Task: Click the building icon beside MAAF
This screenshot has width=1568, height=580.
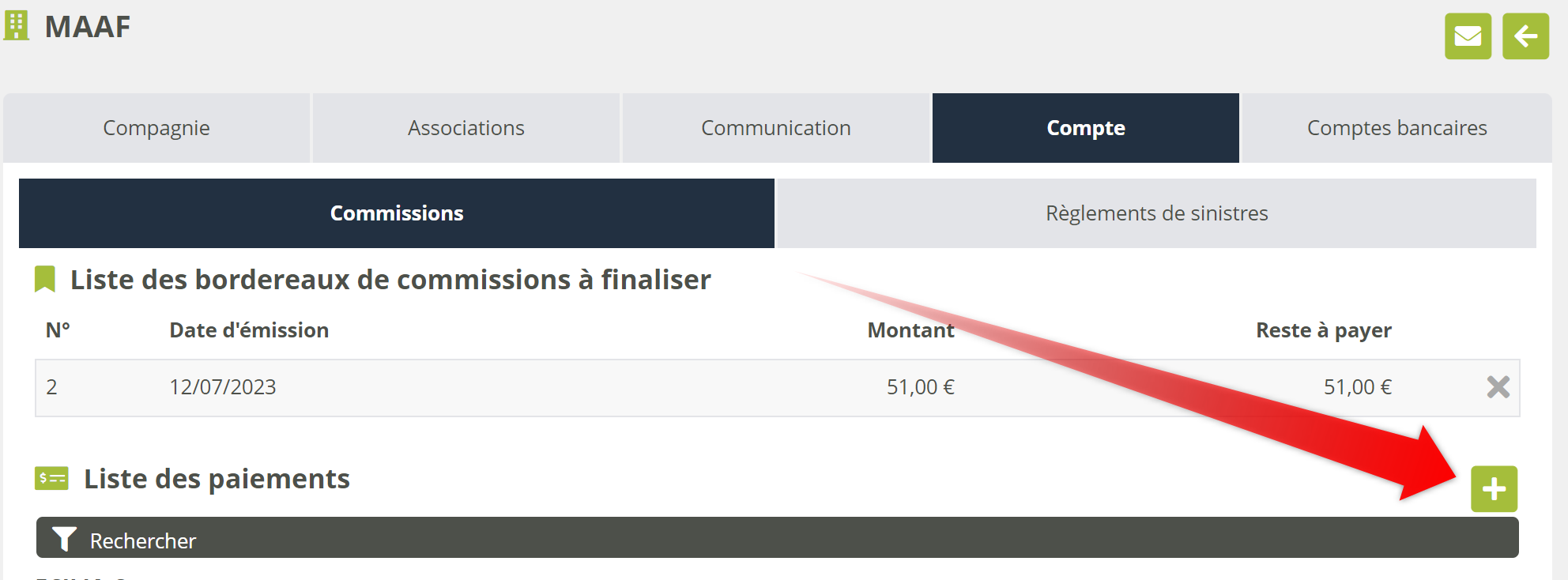Action: pos(17,26)
